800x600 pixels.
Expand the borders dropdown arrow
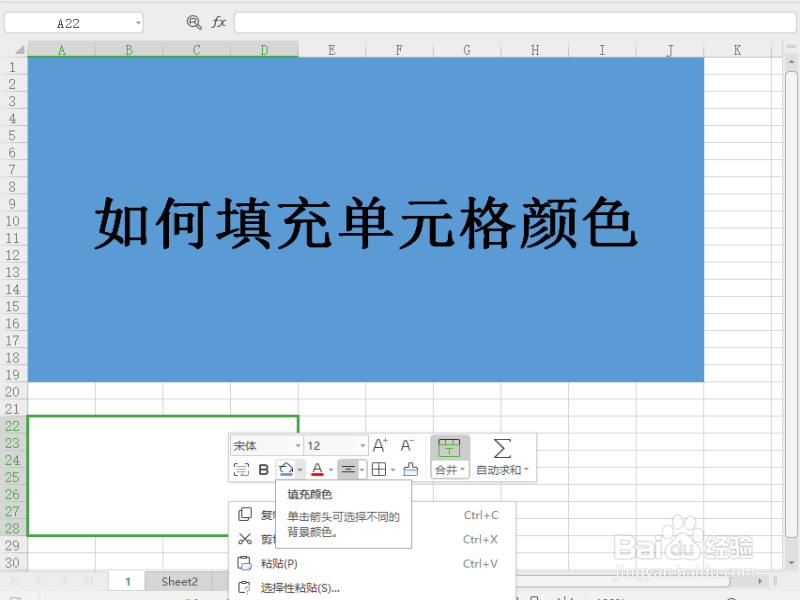tap(393, 470)
